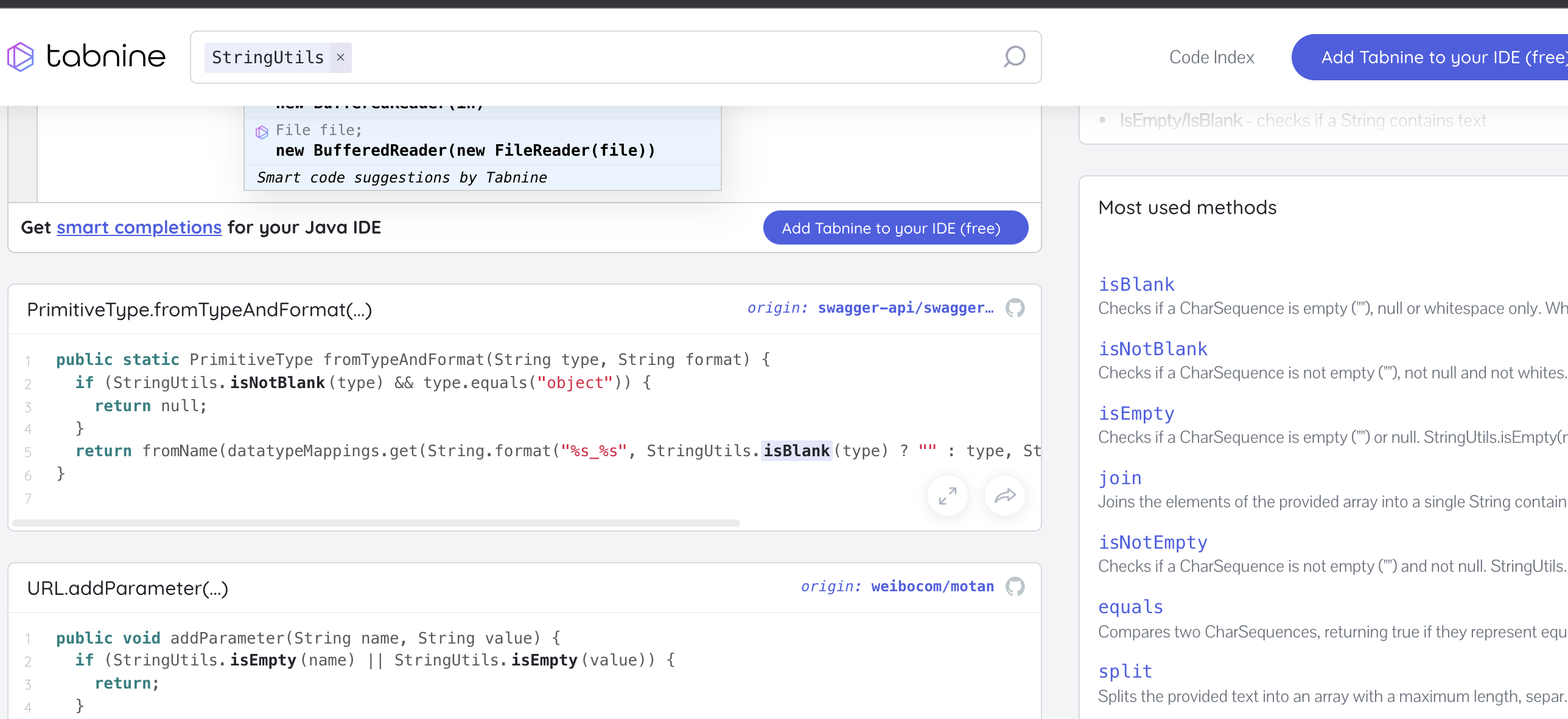Open PrimitiveType.fromTypeAndFormat(...) title

tap(199, 310)
